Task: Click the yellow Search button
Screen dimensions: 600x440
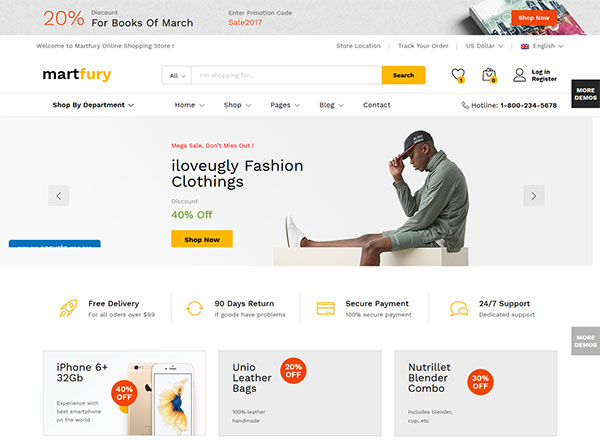Action: coord(403,75)
